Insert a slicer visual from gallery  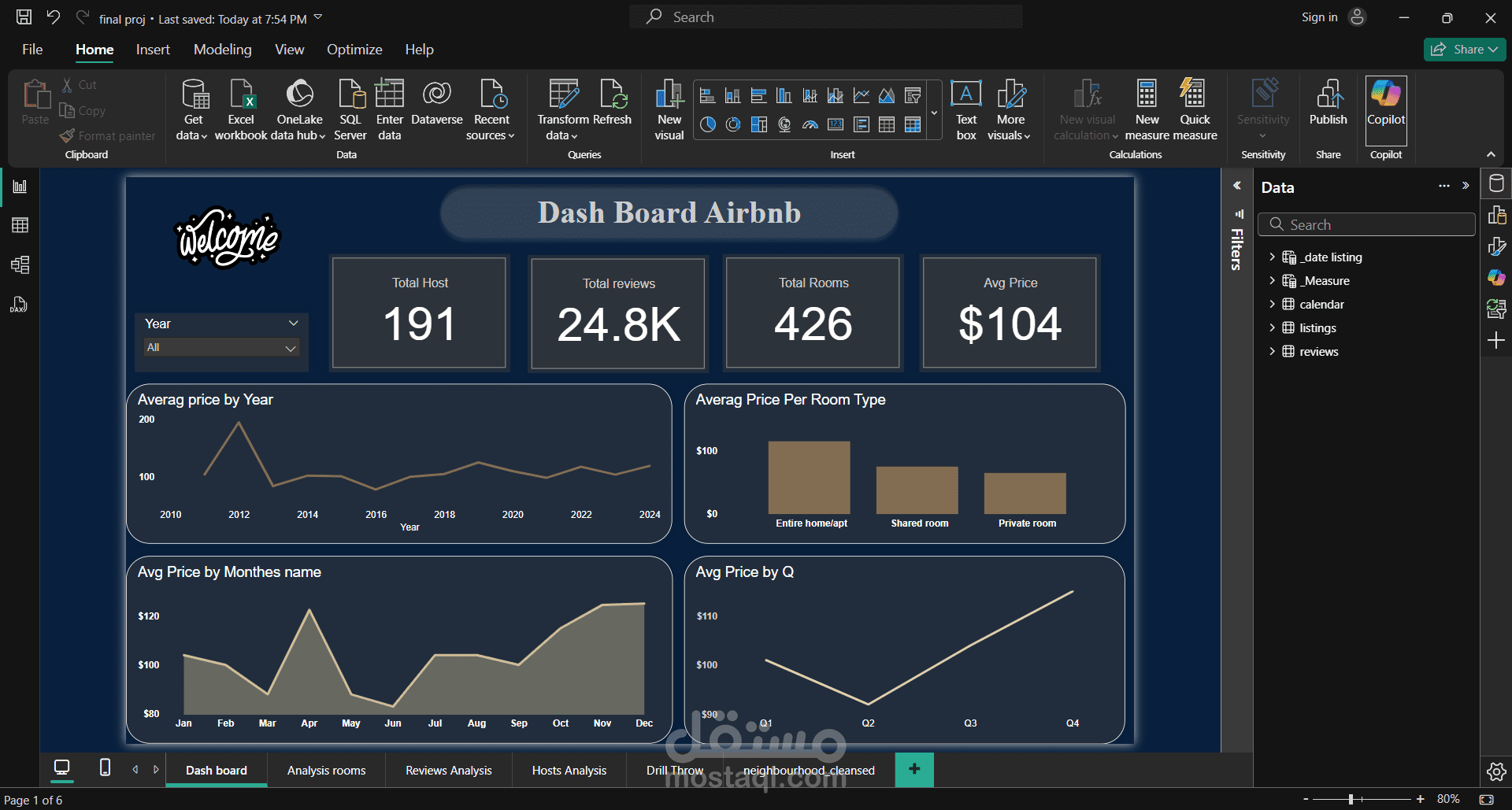913,96
